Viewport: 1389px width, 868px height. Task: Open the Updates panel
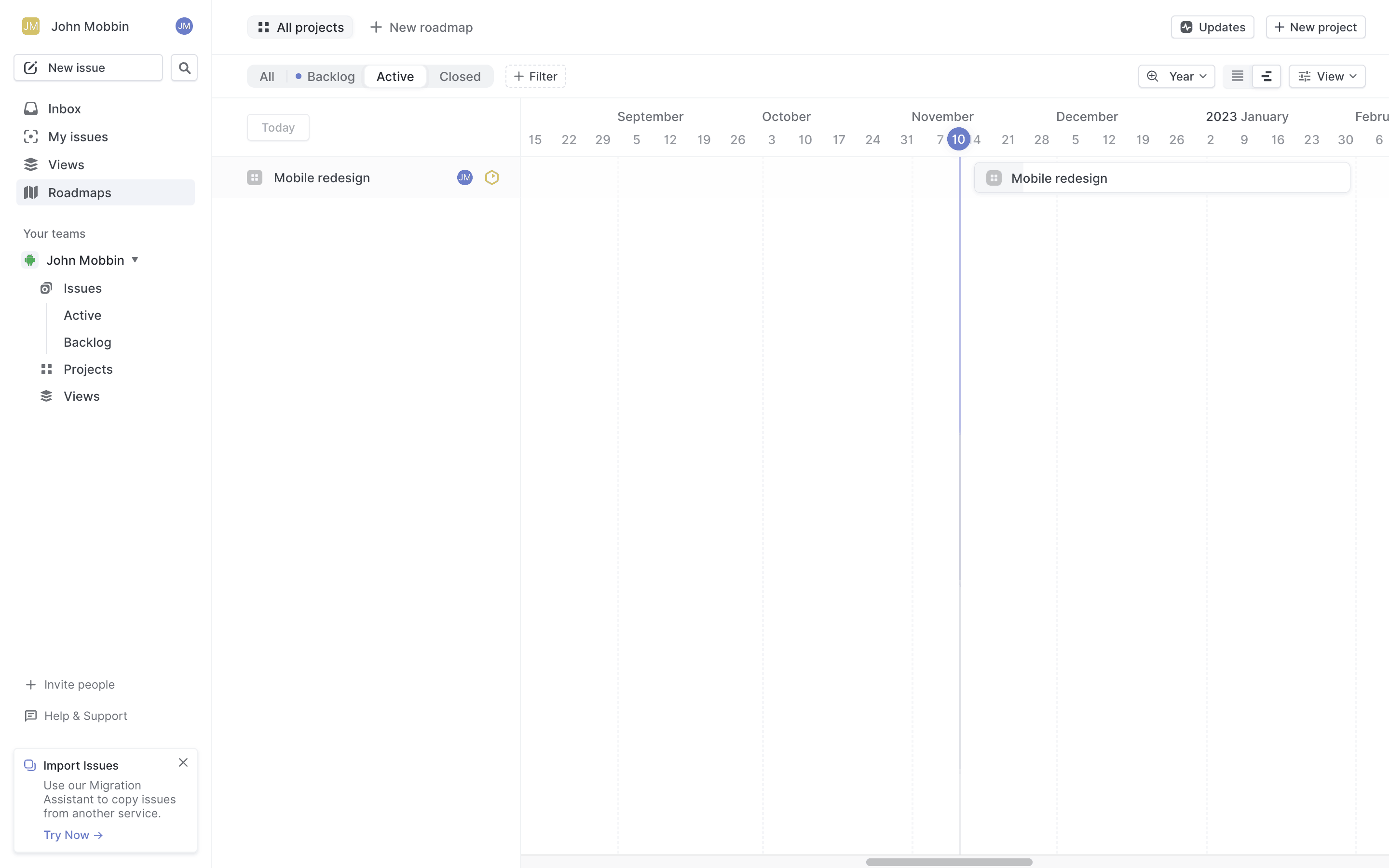(1212, 27)
